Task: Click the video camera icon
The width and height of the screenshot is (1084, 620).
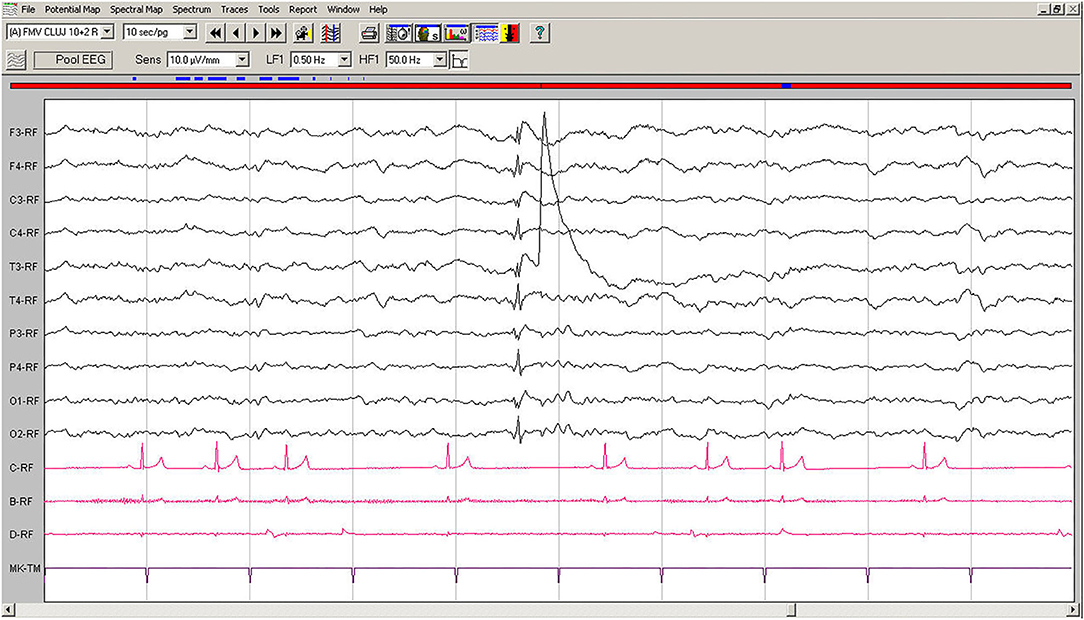Action: tap(303, 32)
